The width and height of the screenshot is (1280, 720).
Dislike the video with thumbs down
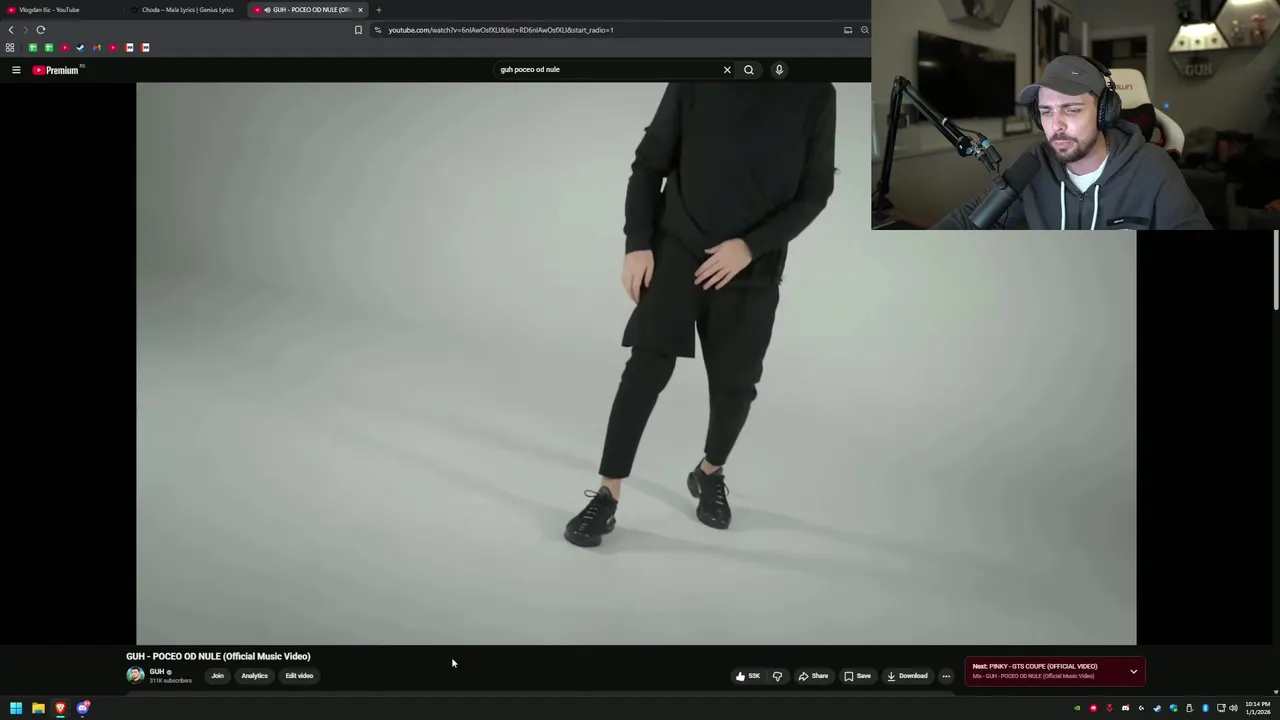tap(777, 676)
